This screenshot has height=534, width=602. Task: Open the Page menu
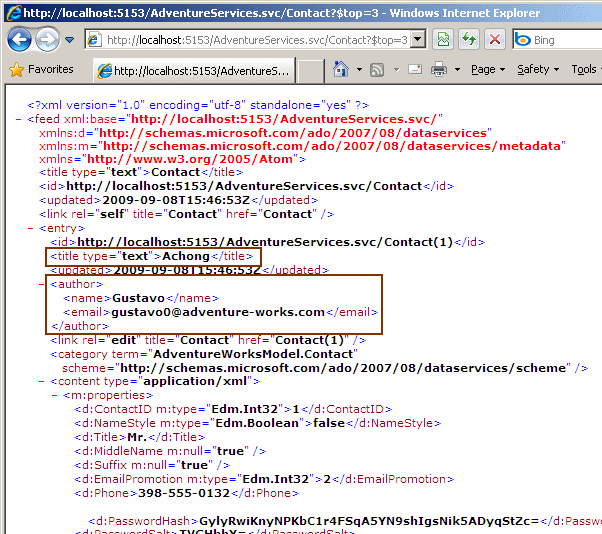coord(488,70)
